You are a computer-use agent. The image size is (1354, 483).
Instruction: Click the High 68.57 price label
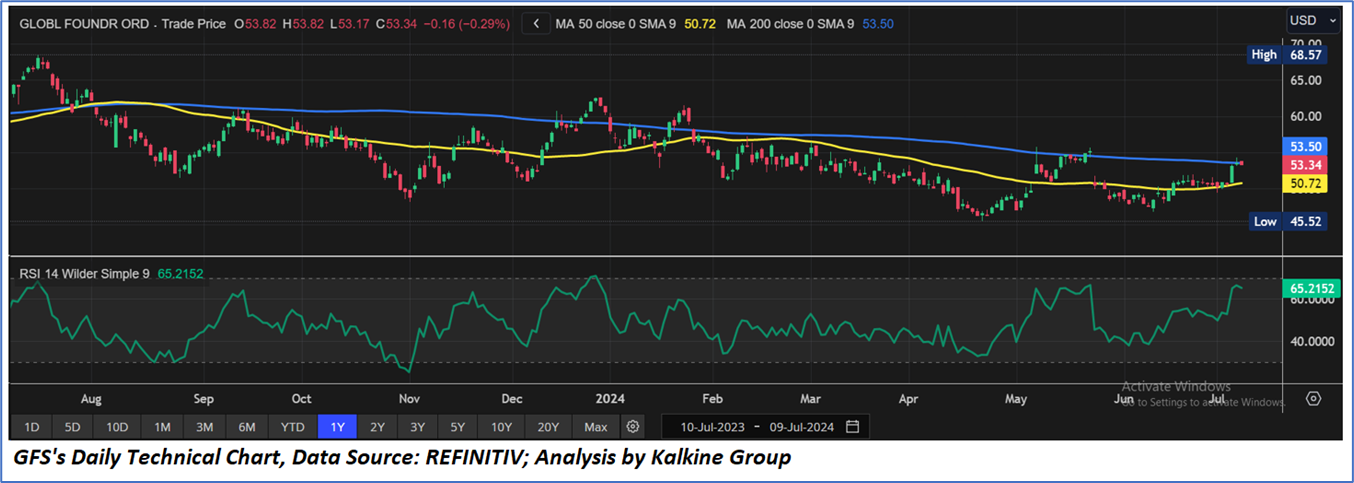tap(1288, 55)
